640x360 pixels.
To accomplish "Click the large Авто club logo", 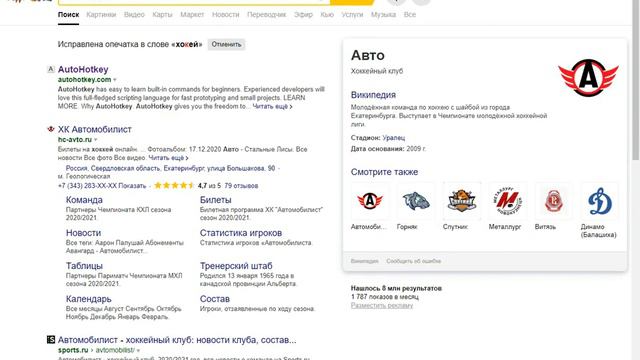I will tap(588, 78).
